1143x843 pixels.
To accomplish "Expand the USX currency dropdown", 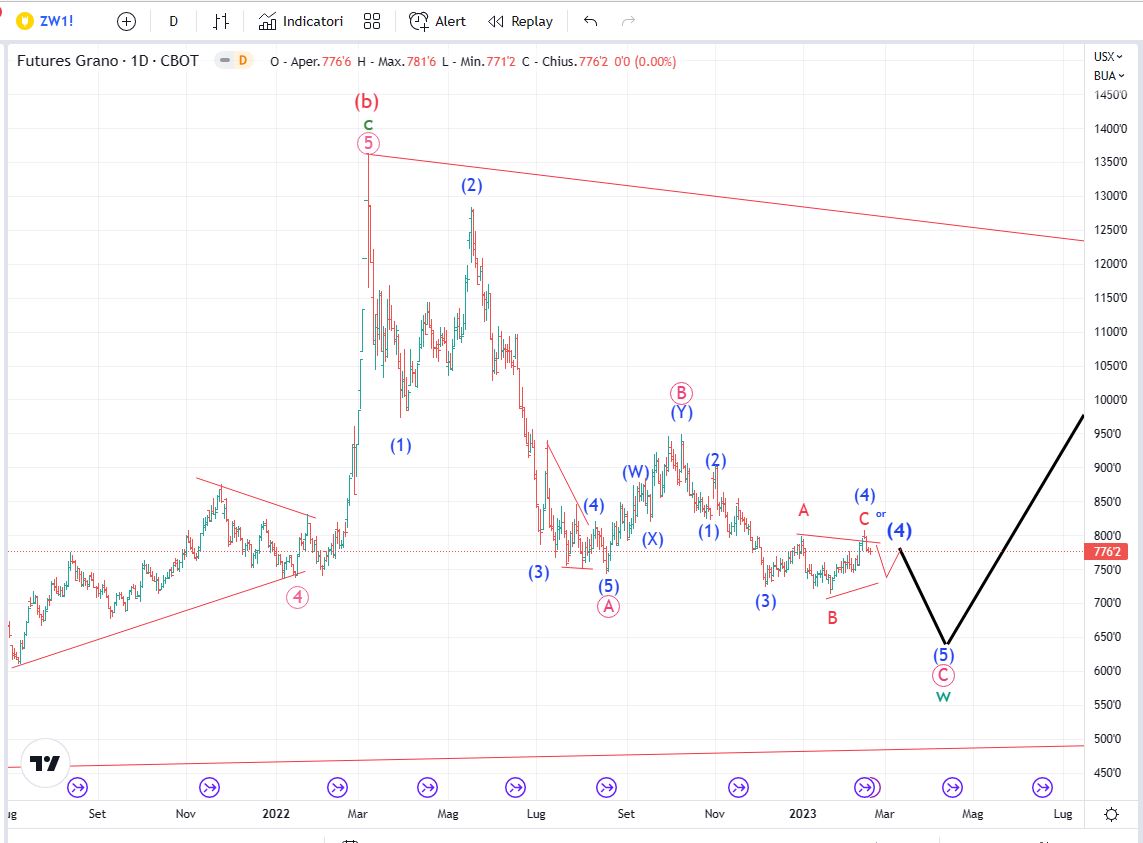I will pos(1108,57).
